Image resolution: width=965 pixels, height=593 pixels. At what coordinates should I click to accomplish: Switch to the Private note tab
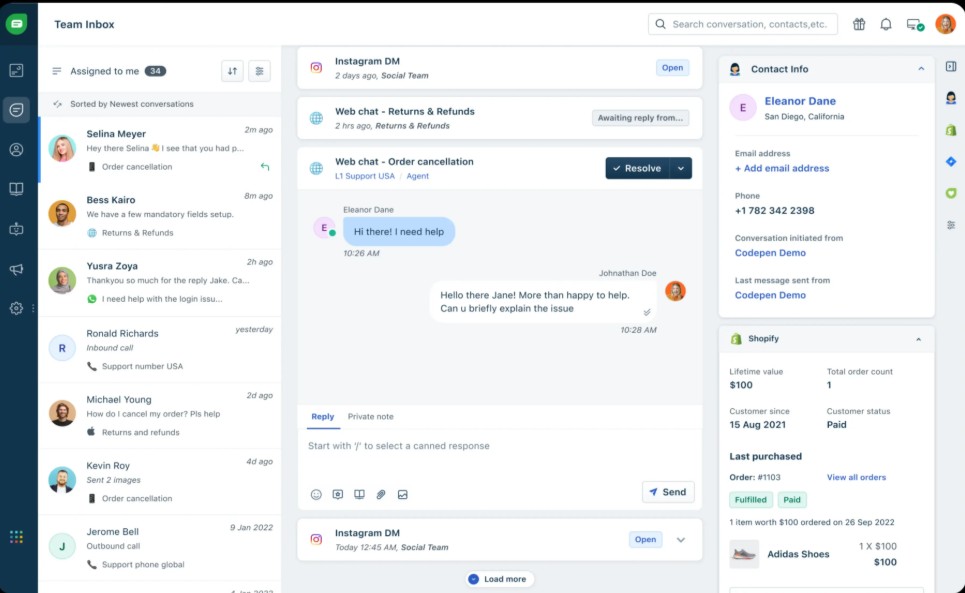[x=370, y=417]
